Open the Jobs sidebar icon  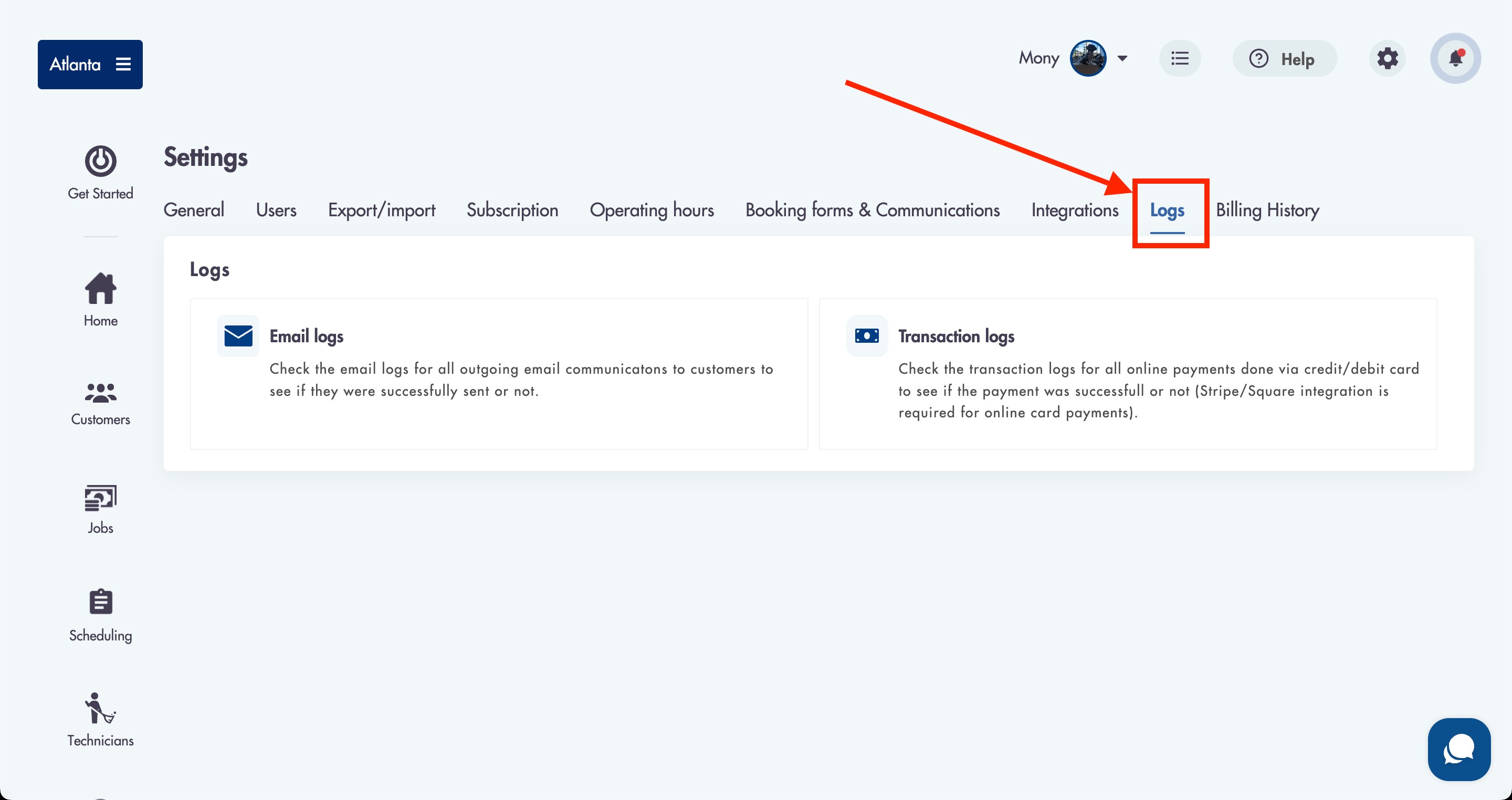point(100,499)
